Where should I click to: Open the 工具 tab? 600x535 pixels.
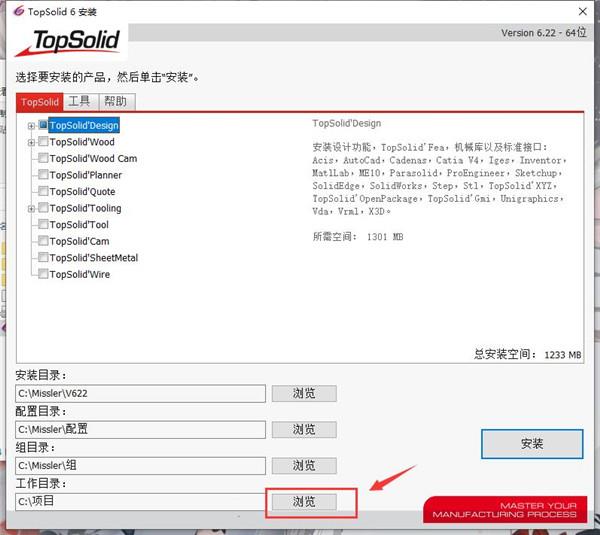pos(81,102)
